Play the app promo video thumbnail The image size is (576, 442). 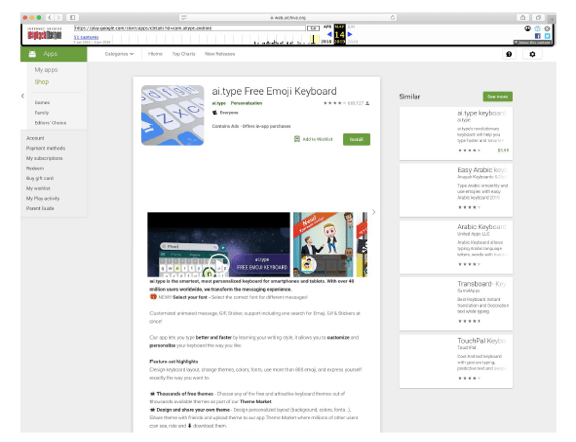[x=219, y=244]
